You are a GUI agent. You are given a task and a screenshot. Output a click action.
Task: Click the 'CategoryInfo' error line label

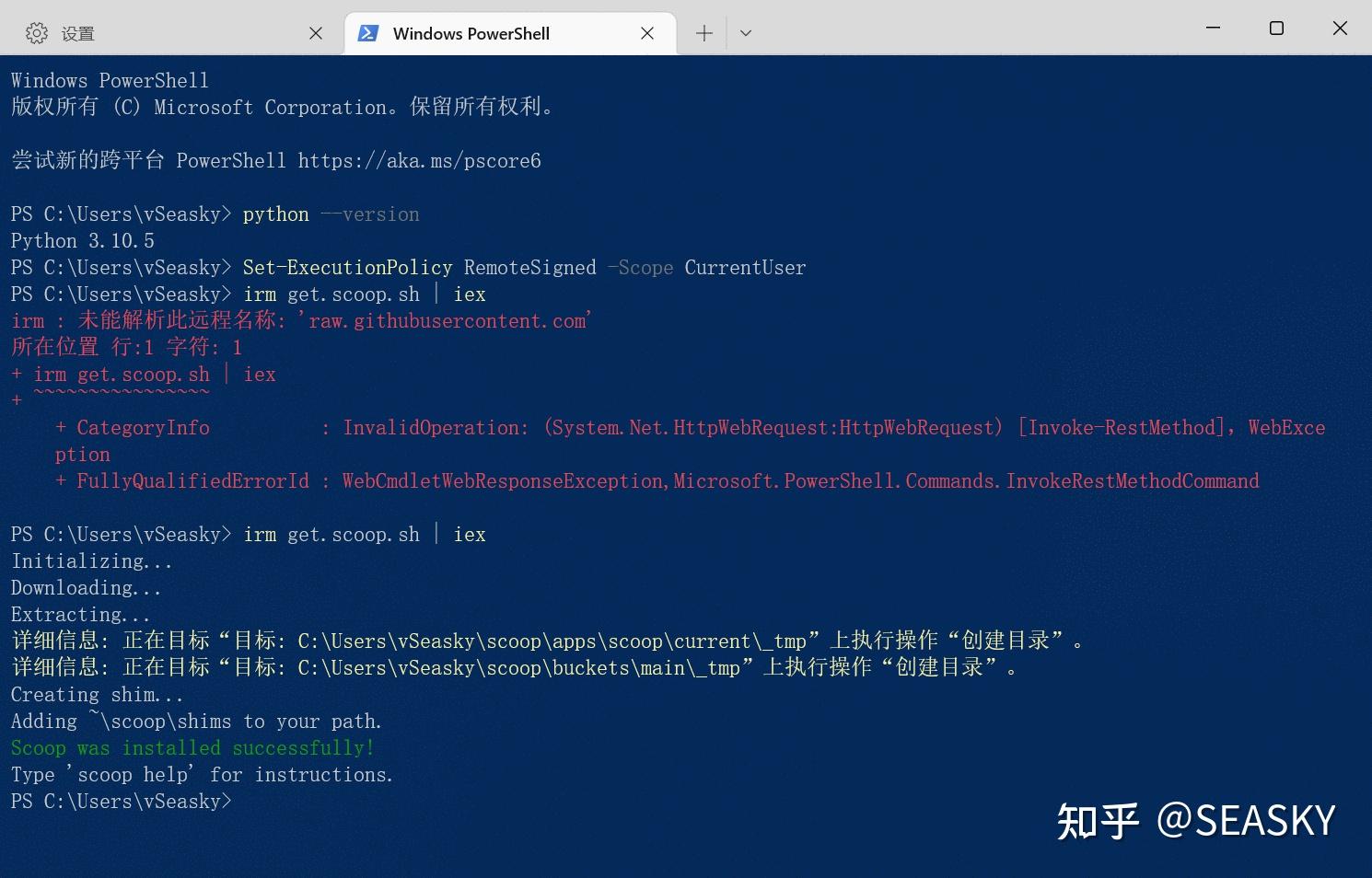tap(144, 428)
